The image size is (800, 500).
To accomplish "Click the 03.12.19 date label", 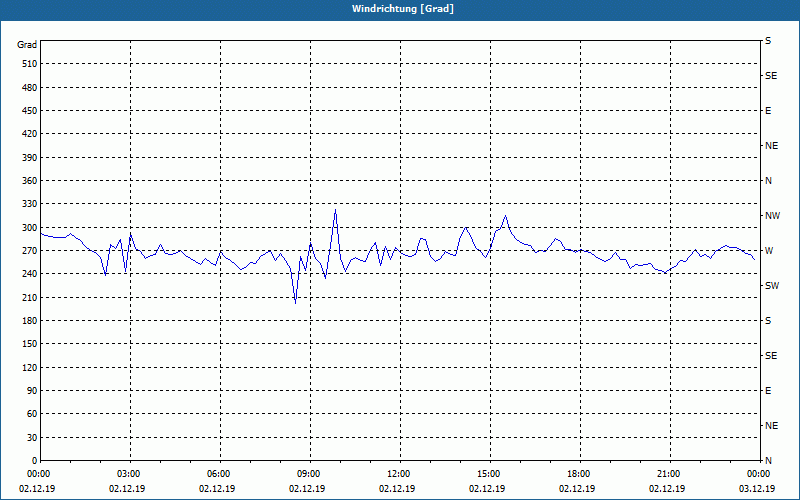I will point(757,488).
